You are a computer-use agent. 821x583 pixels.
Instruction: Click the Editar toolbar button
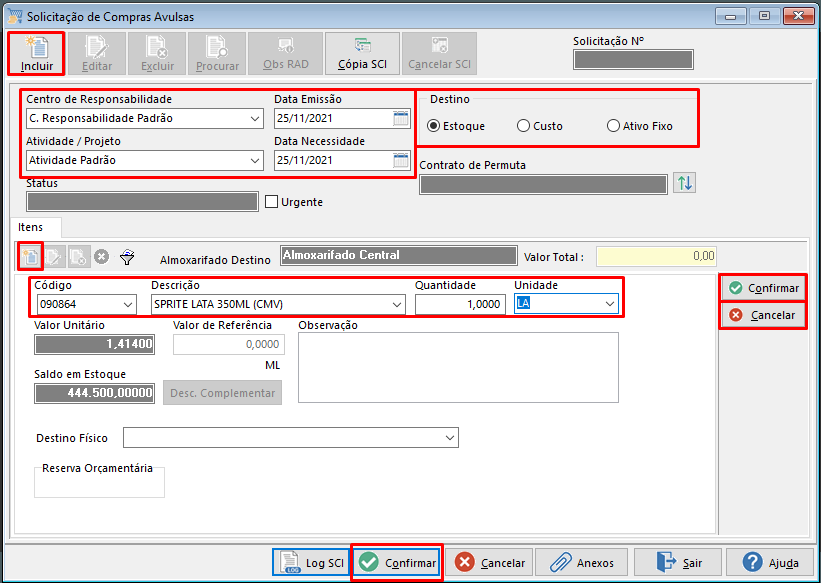96,53
